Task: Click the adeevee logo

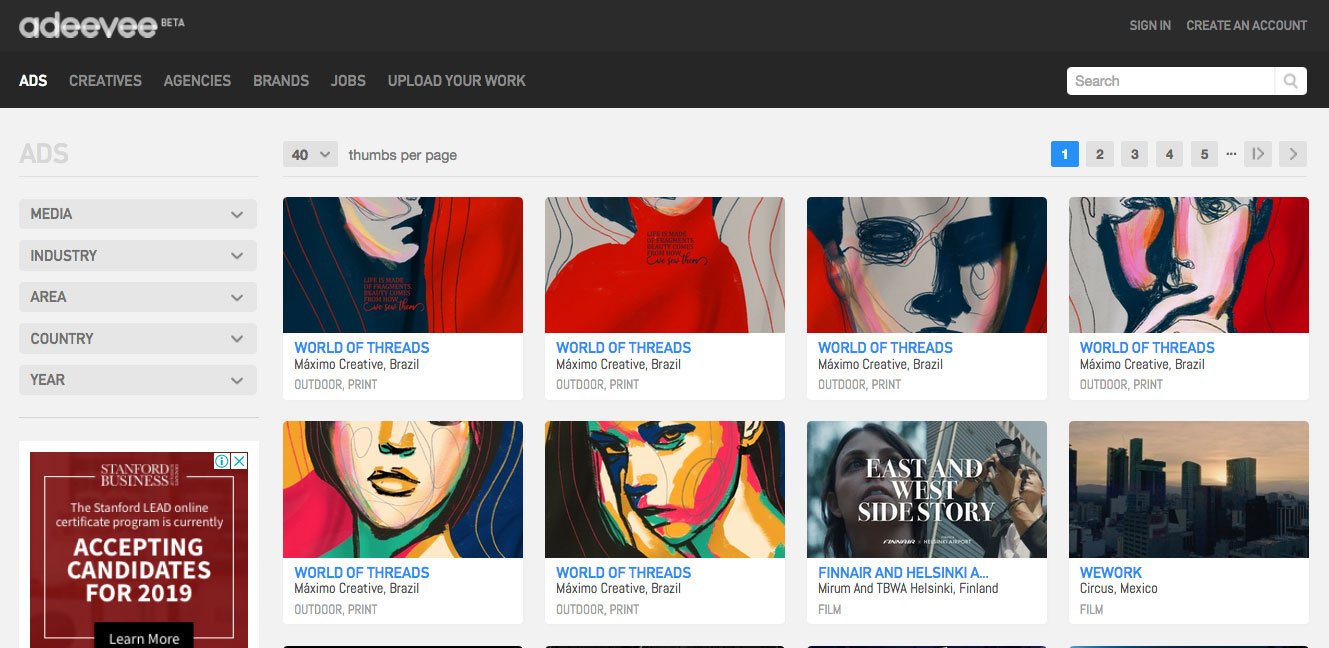Action: (x=88, y=26)
